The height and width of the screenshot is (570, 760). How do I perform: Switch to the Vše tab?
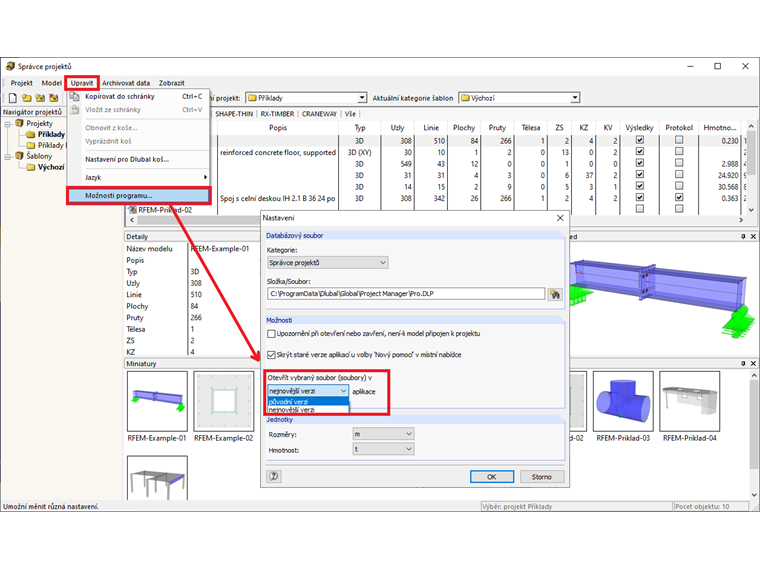(350, 114)
